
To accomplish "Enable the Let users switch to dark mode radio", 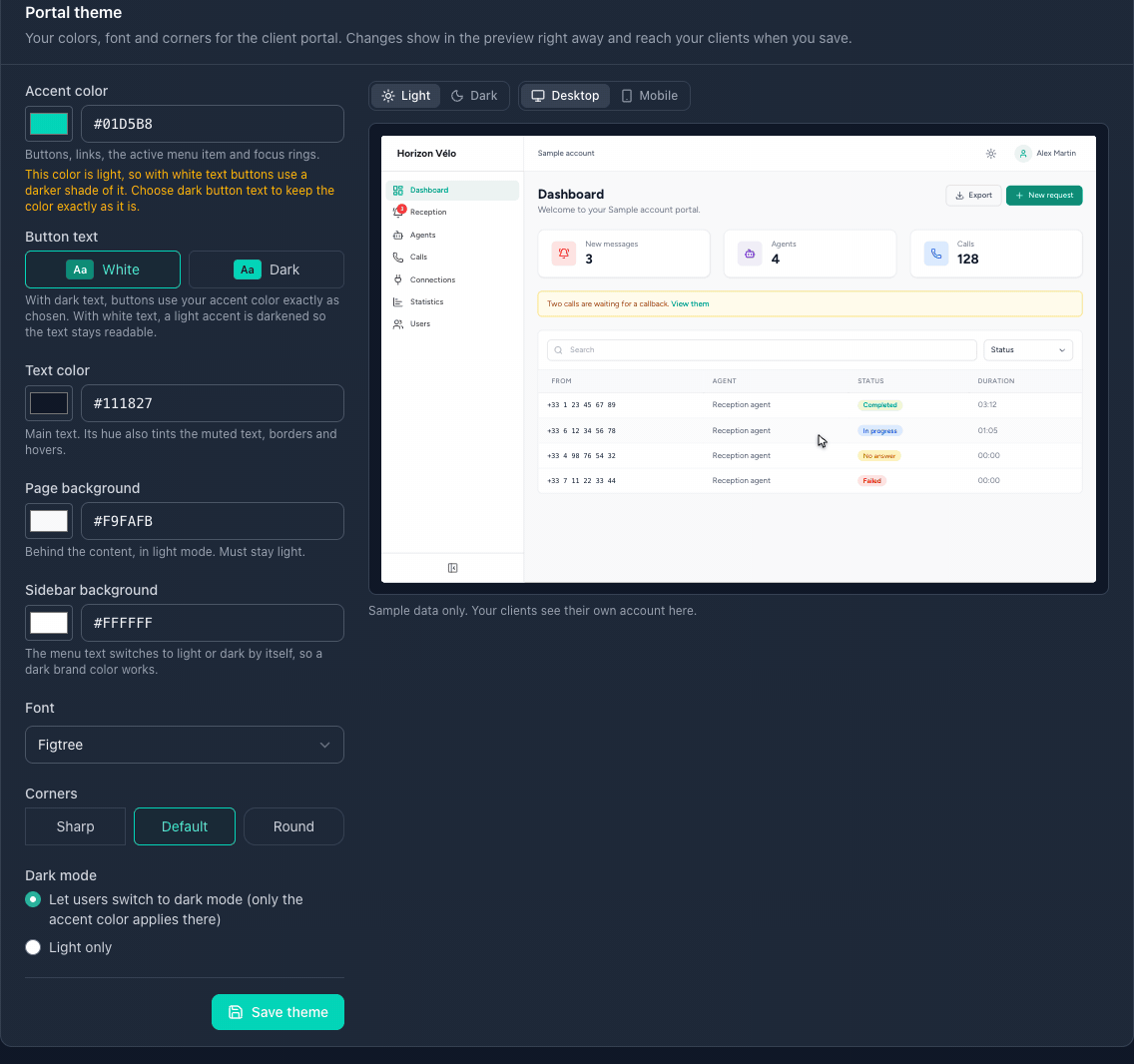I will [x=33, y=899].
